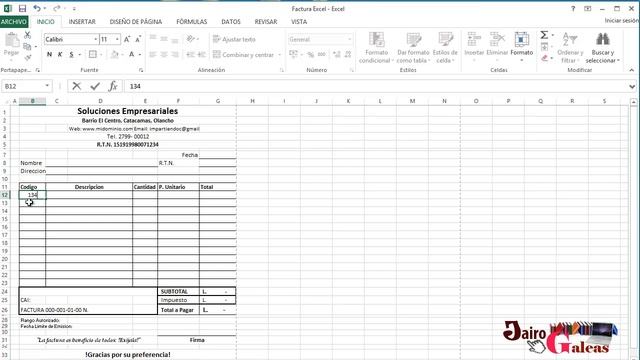The height and width of the screenshot is (360, 640).
Task: Click the SUBTOTAL label cell
Action: click(x=178, y=291)
